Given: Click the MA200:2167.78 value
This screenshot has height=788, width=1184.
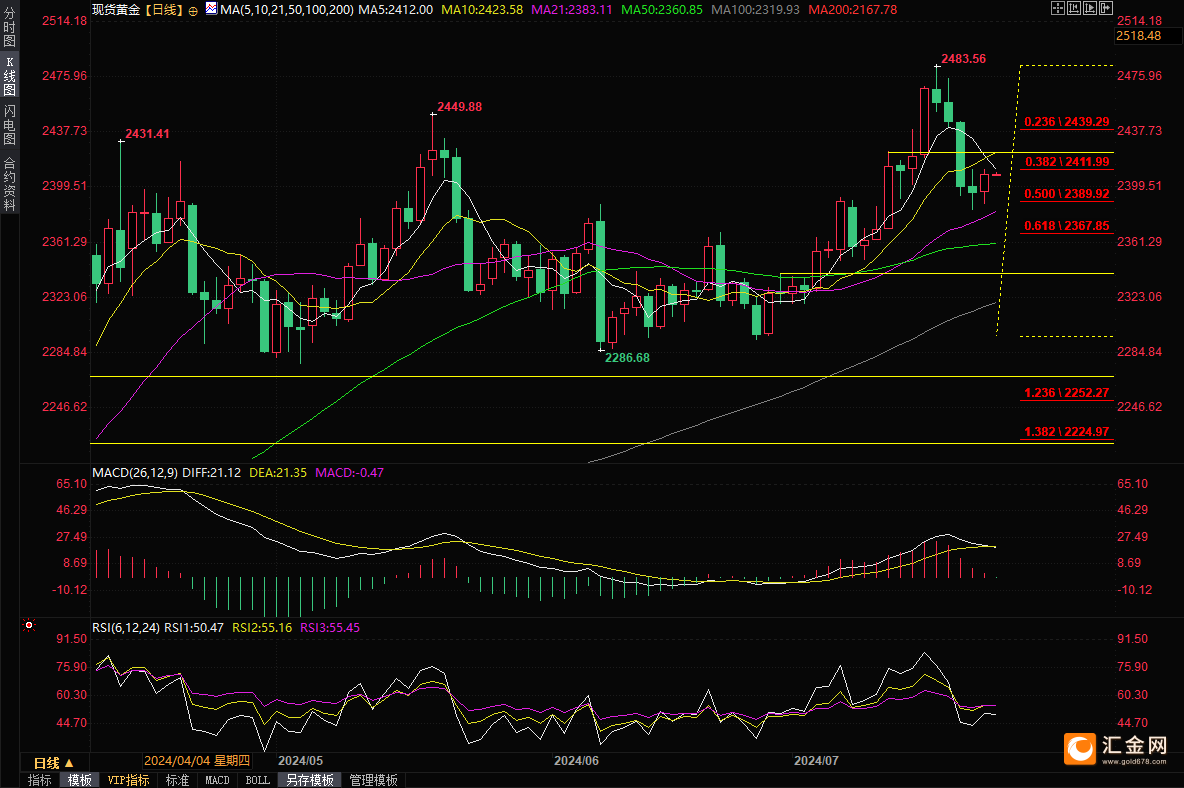Looking at the screenshot, I should [853, 10].
